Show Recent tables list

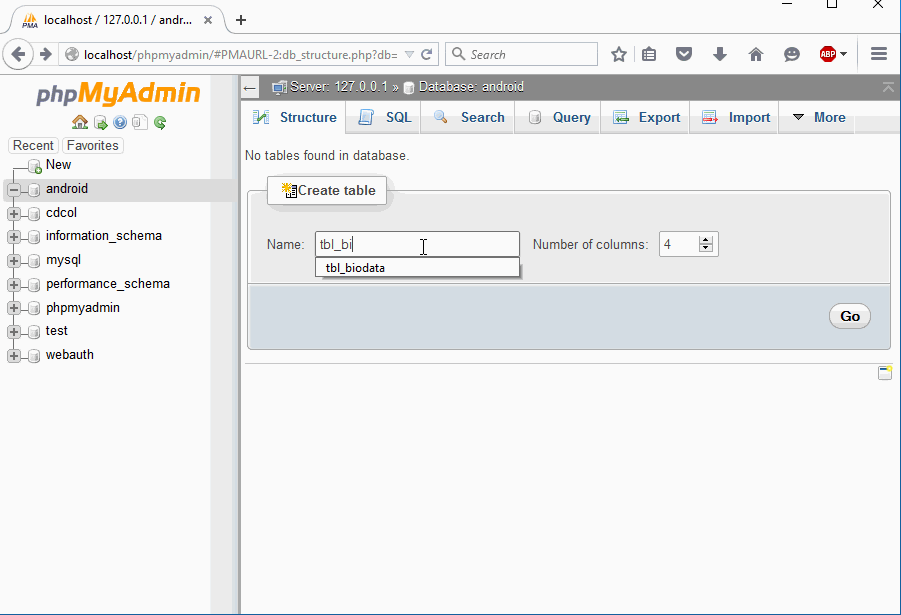(33, 145)
